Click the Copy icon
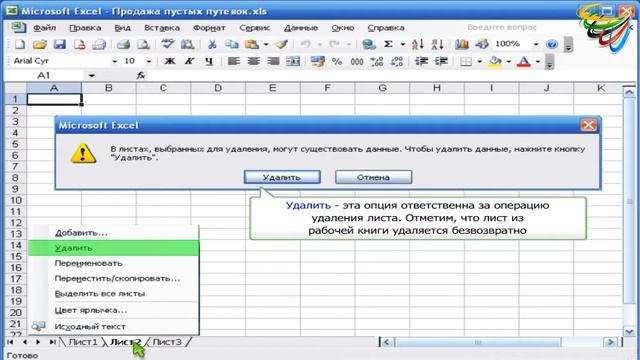The width and height of the screenshot is (640, 360). click(x=231, y=44)
